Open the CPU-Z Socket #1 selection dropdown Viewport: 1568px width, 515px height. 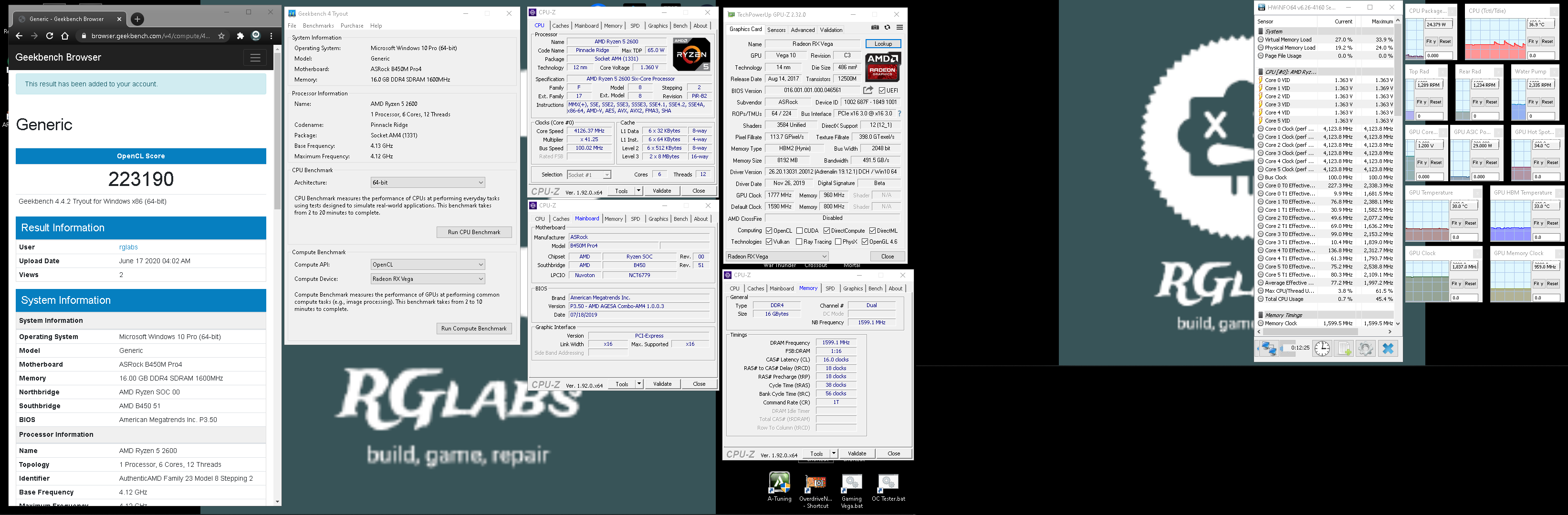point(589,175)
